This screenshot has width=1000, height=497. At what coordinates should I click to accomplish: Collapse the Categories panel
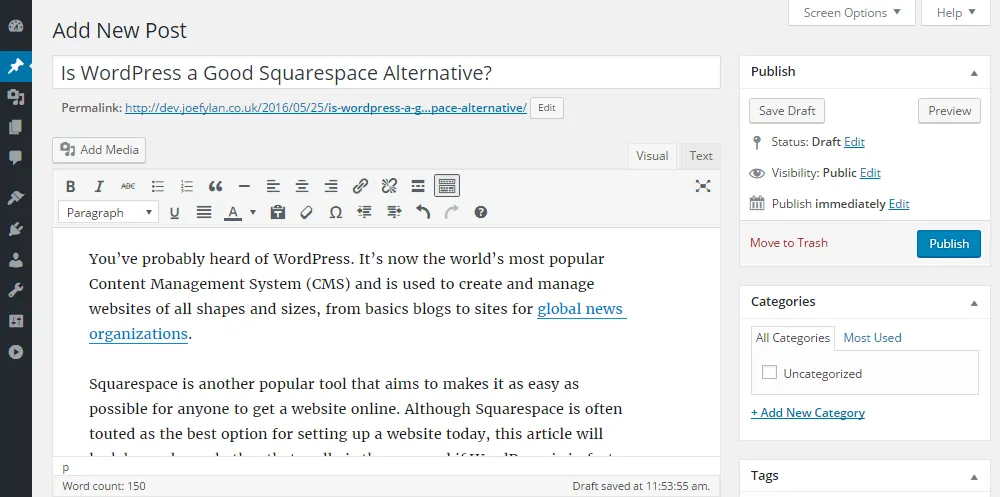(974, 304)
